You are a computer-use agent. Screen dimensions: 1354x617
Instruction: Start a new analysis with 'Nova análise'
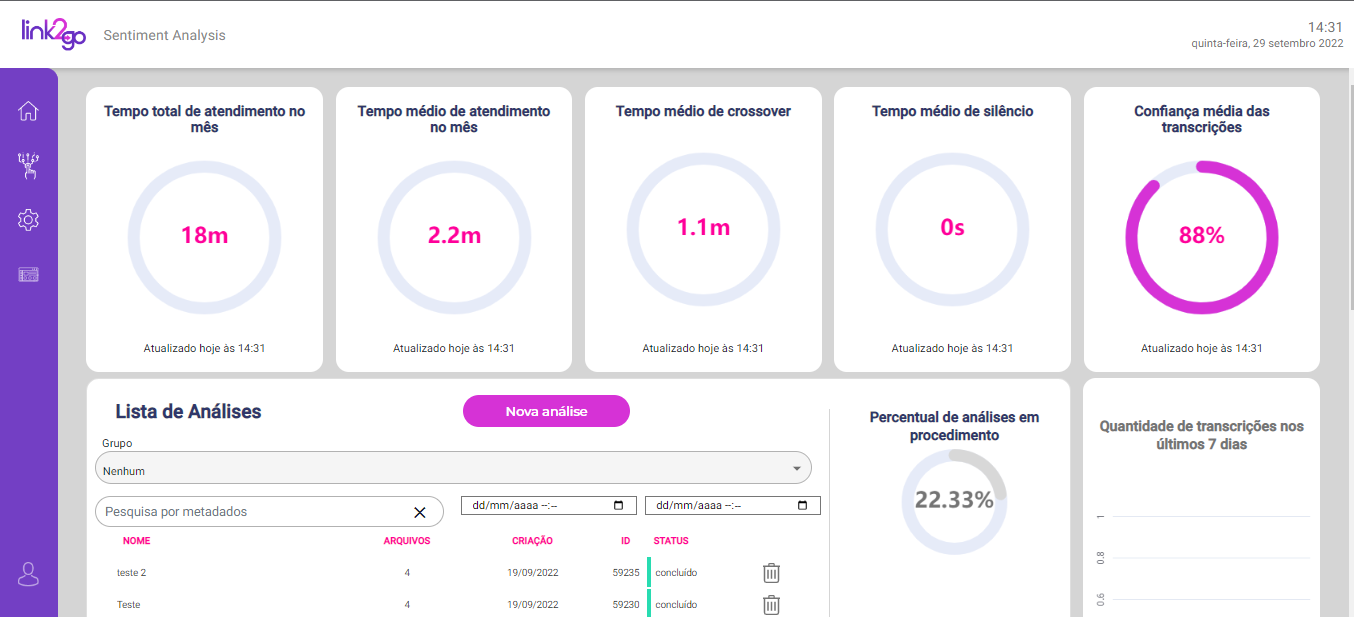(545, 411)
